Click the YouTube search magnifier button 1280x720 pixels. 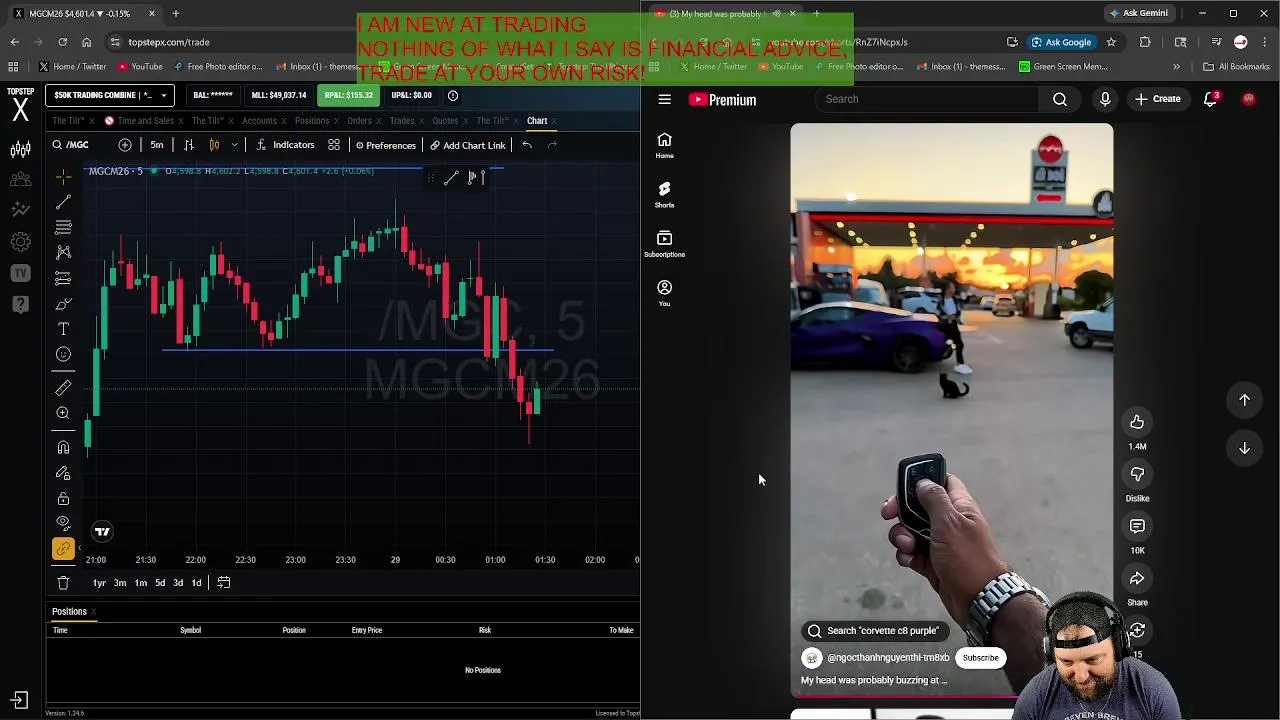pos(1060,99)
